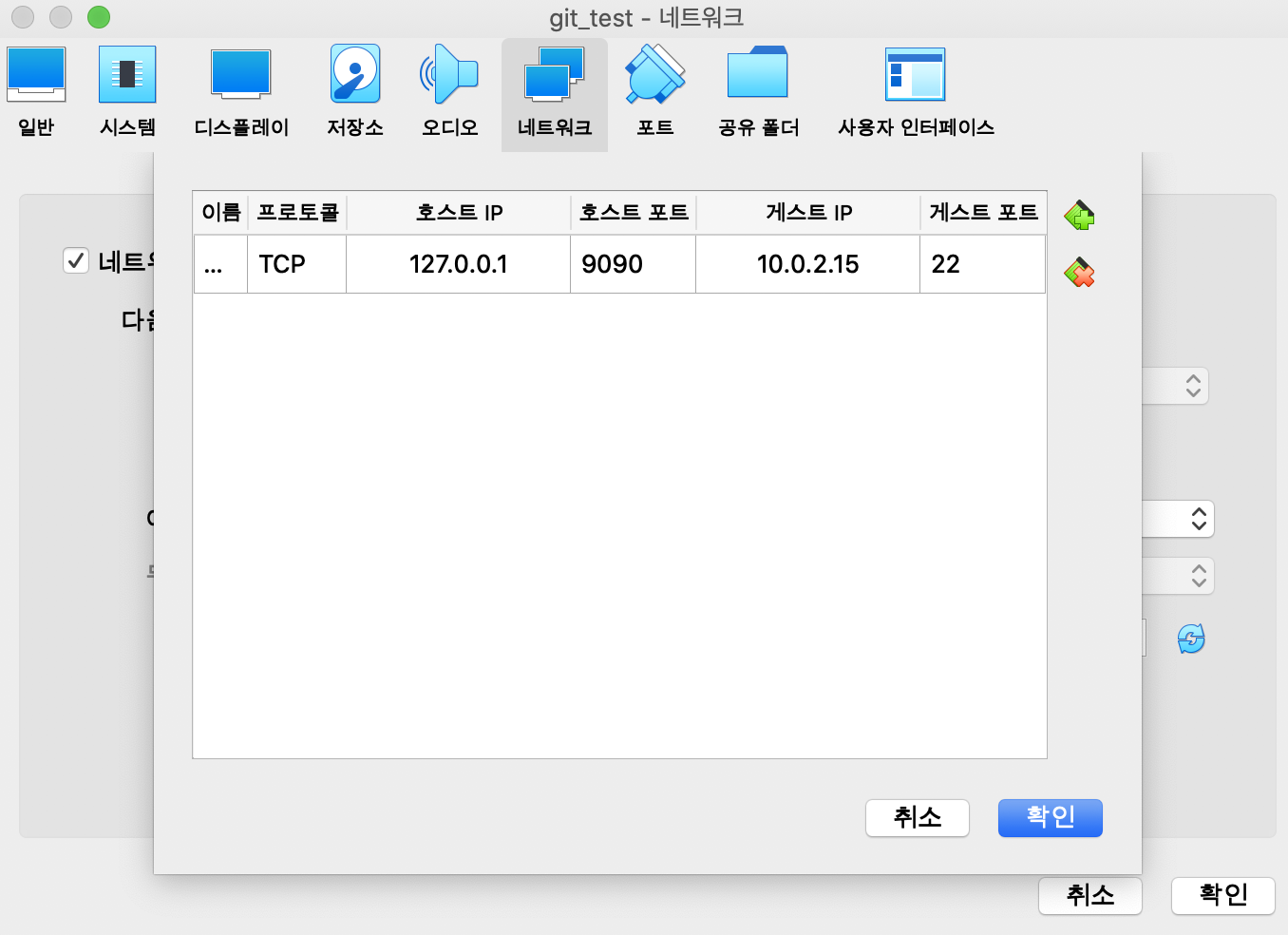The width and height of the screenshot is (1288, 935).
Task: Open the active dropdown with black chevrons
Action: coord(1178,519)
